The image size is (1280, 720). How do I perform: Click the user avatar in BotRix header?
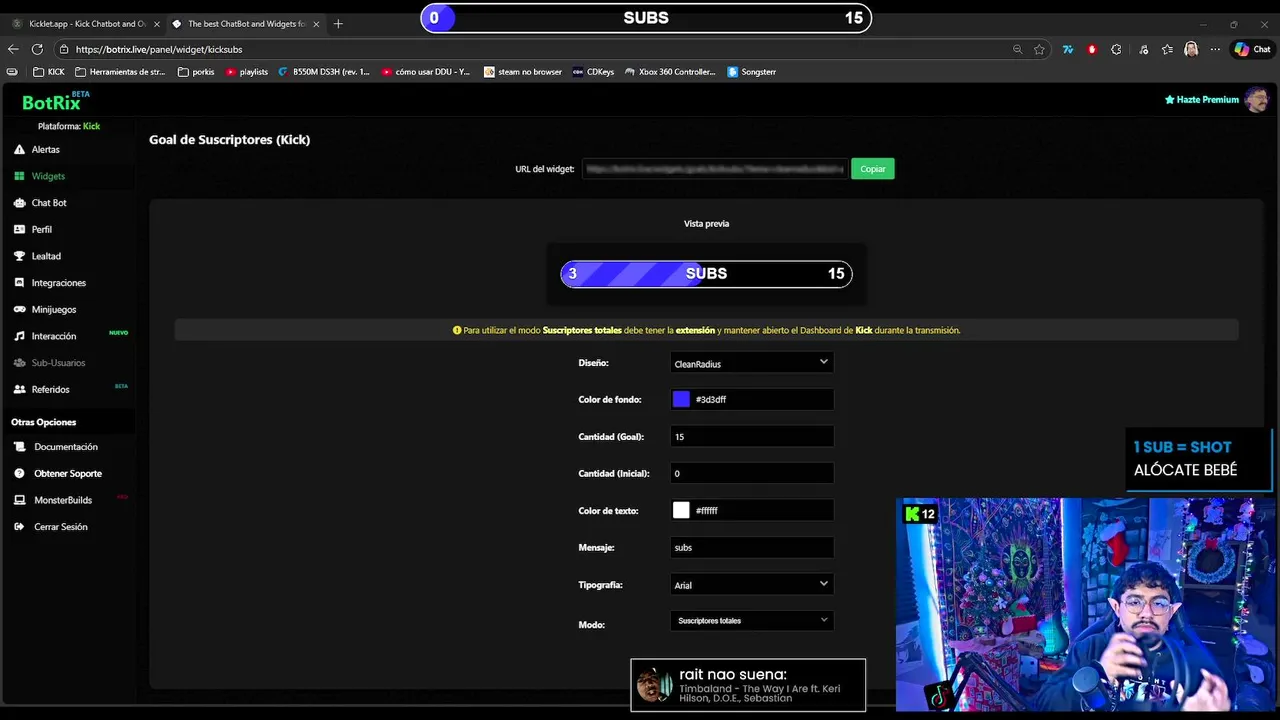coord(1256,100)
